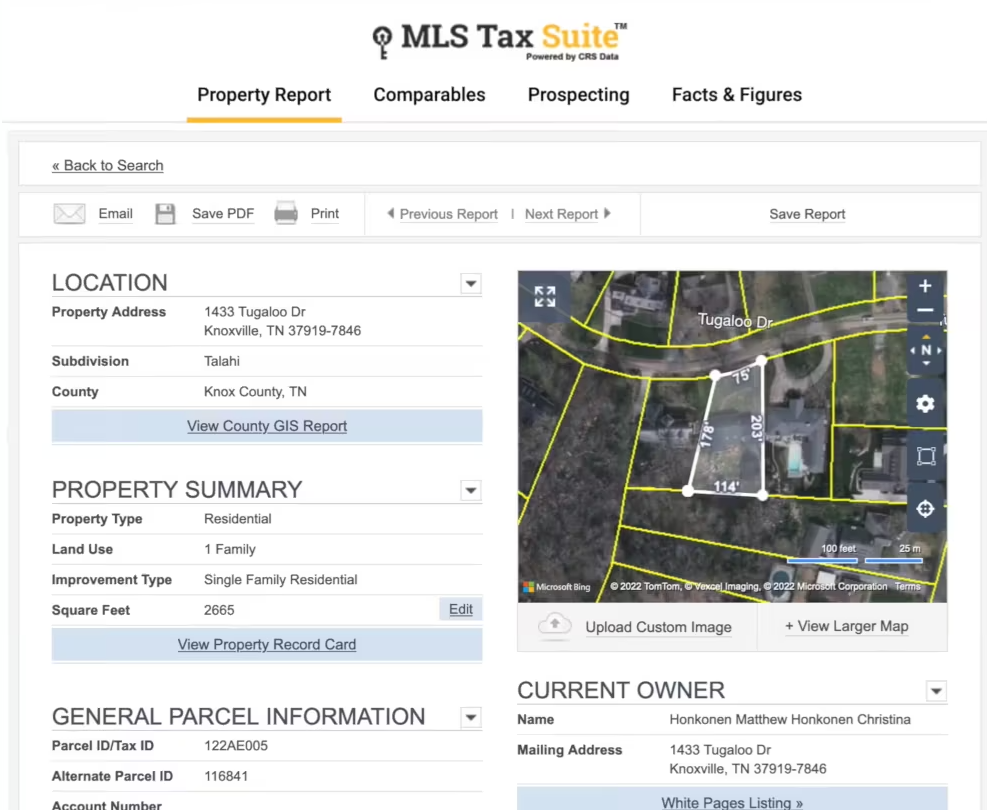
Task: Click the previous report left arrow
Action: [390, 213]
